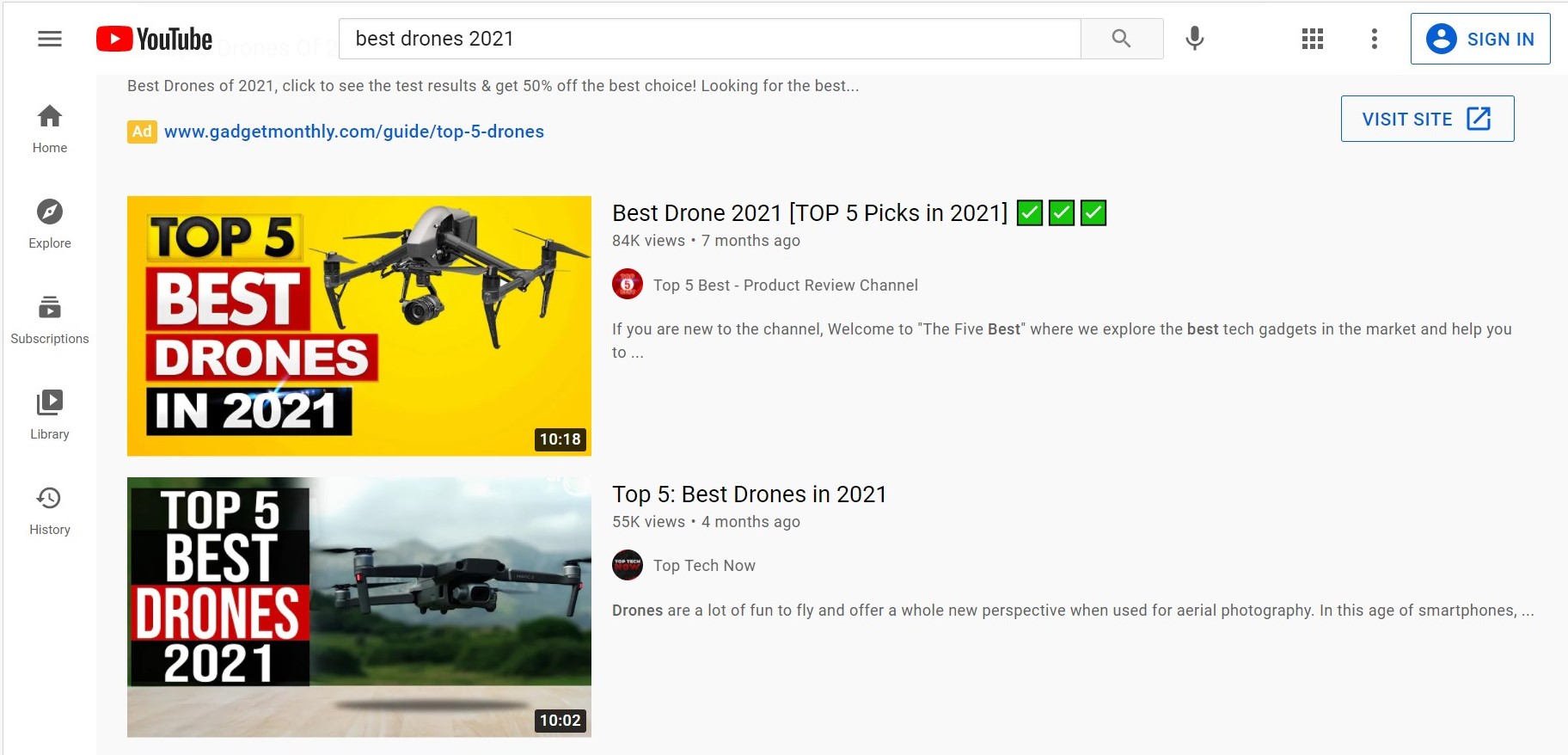1568x755 pixels.
Task: Open the YouTube apps grid
Action: click(x=1312, y=39)
